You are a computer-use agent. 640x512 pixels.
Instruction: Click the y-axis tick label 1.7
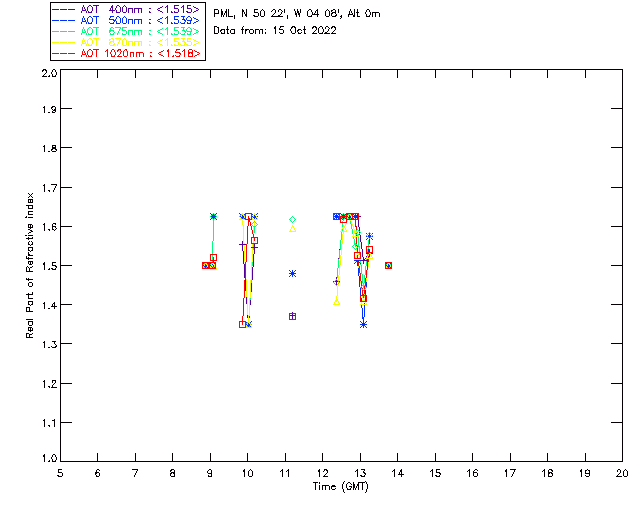(49, 188)
